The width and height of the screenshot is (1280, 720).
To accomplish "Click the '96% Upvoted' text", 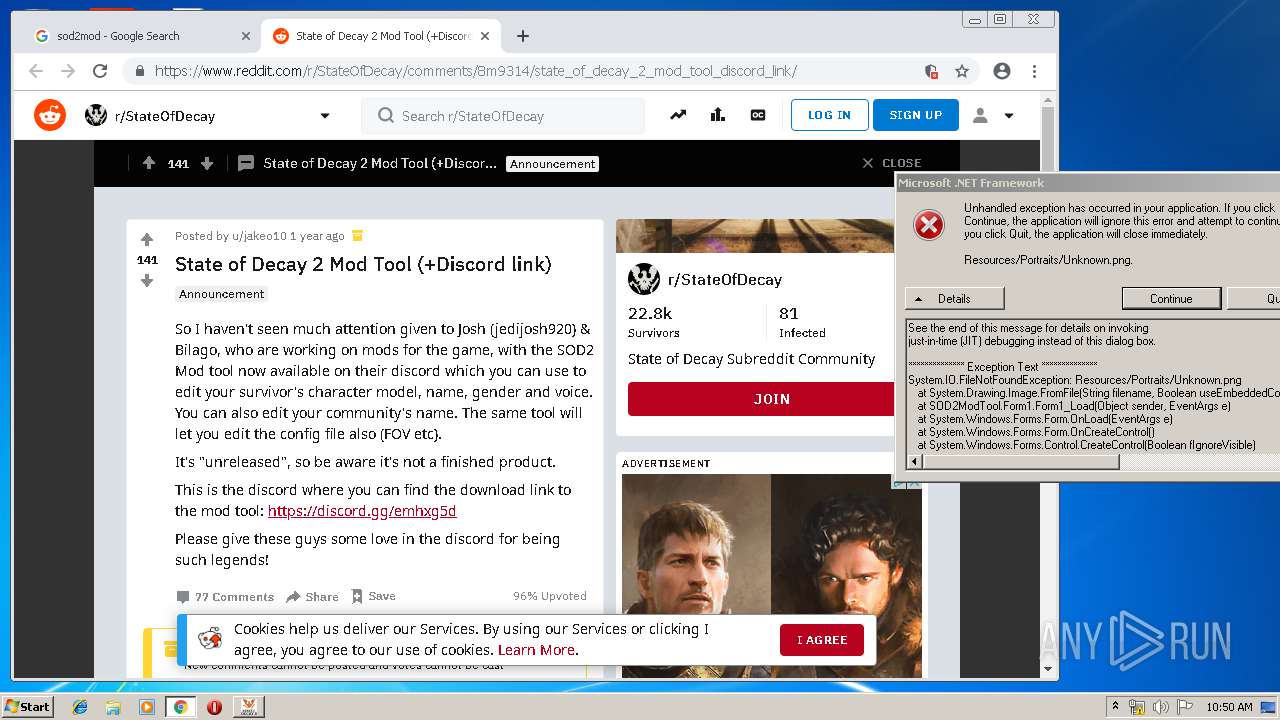I will tap(550, 596).
